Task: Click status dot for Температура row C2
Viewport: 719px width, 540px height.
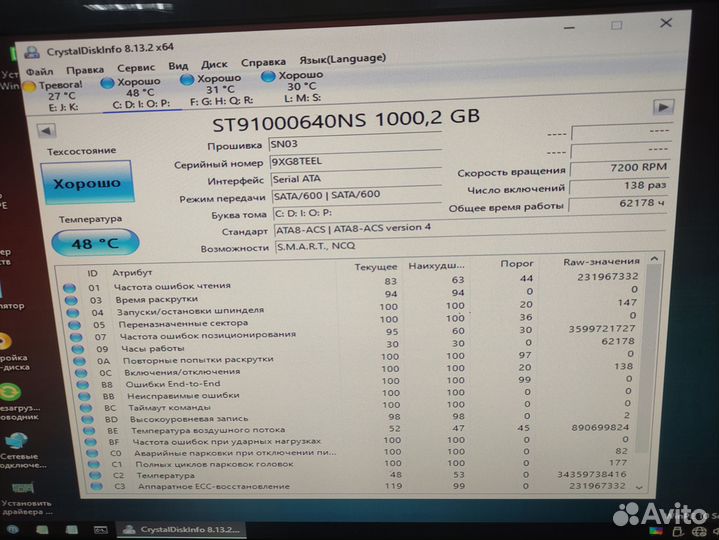Action: (x=95, y=476)
